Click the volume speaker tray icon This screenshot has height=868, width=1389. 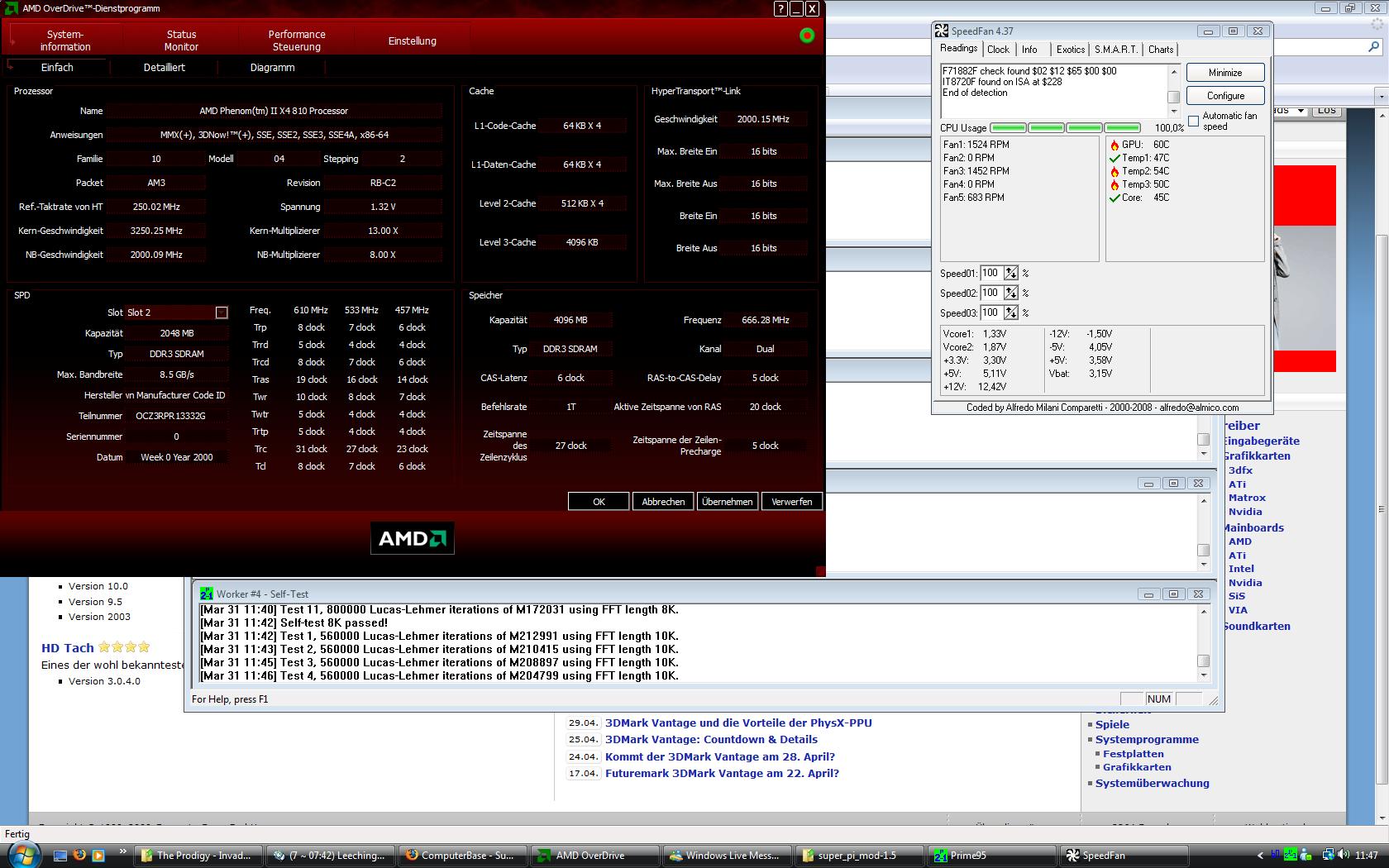tap(1343, 855)
